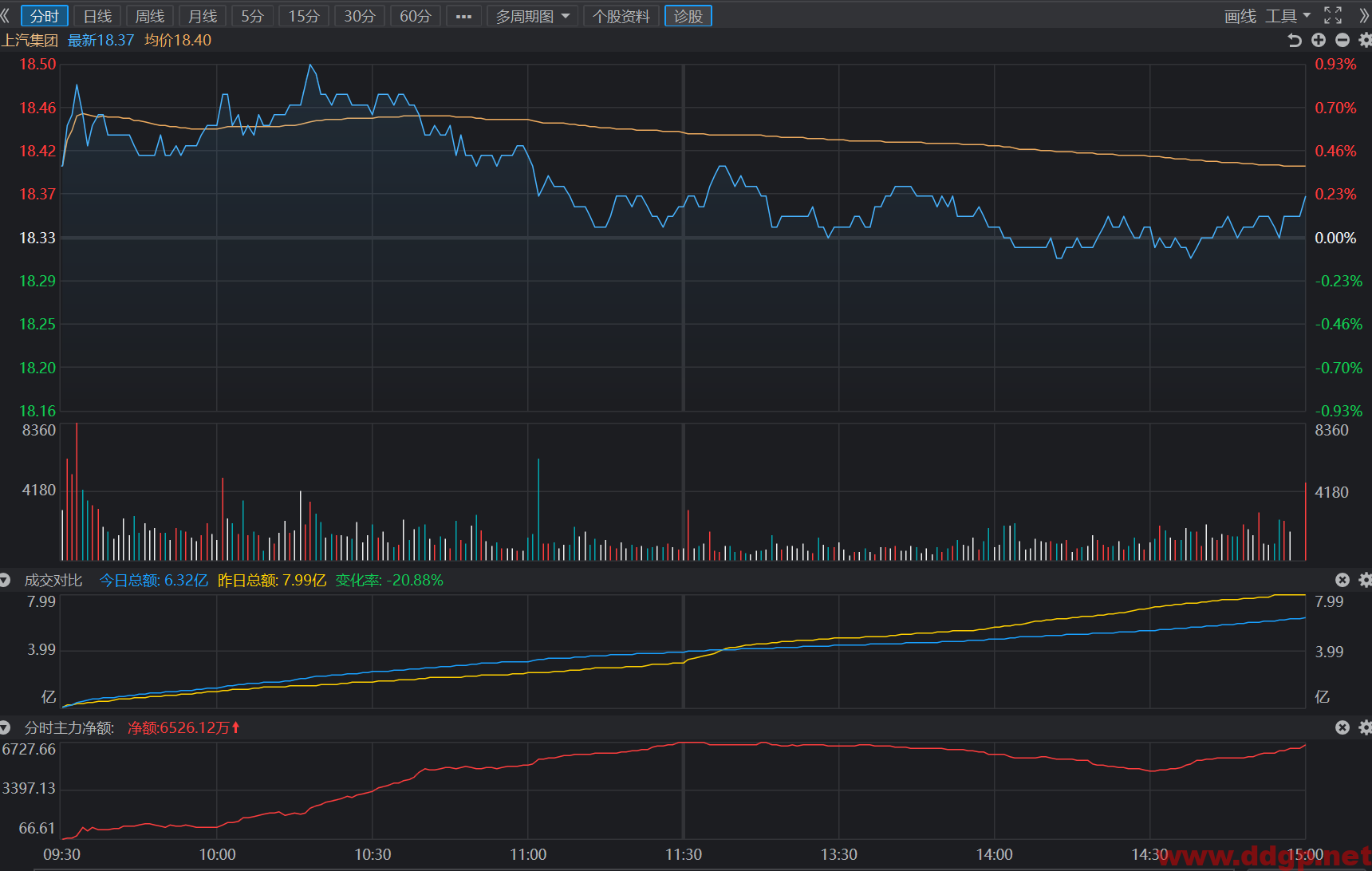Zoom out chart with minus icon
Viewport: 1372px width, 871px height.
point(1342,40)
